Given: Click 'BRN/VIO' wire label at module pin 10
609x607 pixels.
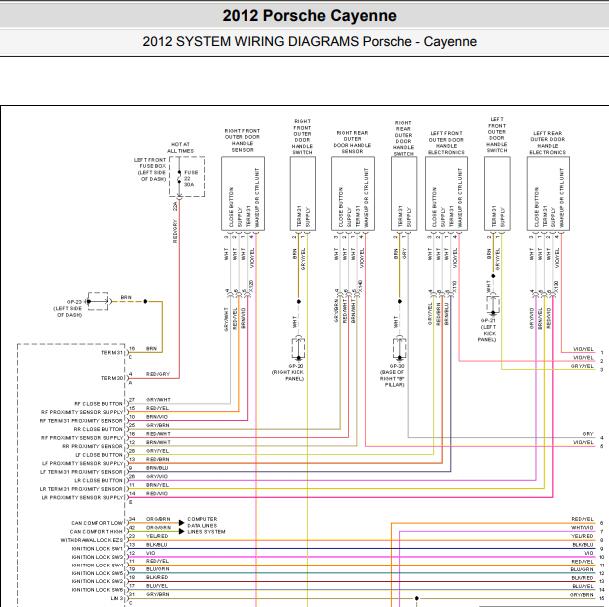Looking at the screenshot, I should pyautogui.click(x=157, y=417).
